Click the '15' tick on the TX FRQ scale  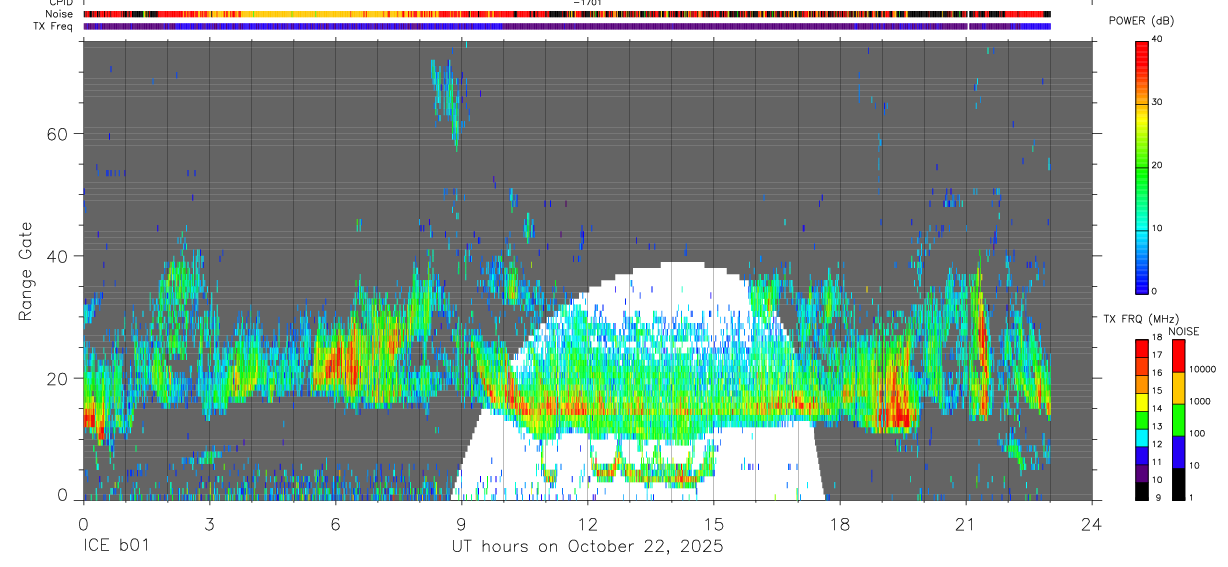[x=1157, y=391]
